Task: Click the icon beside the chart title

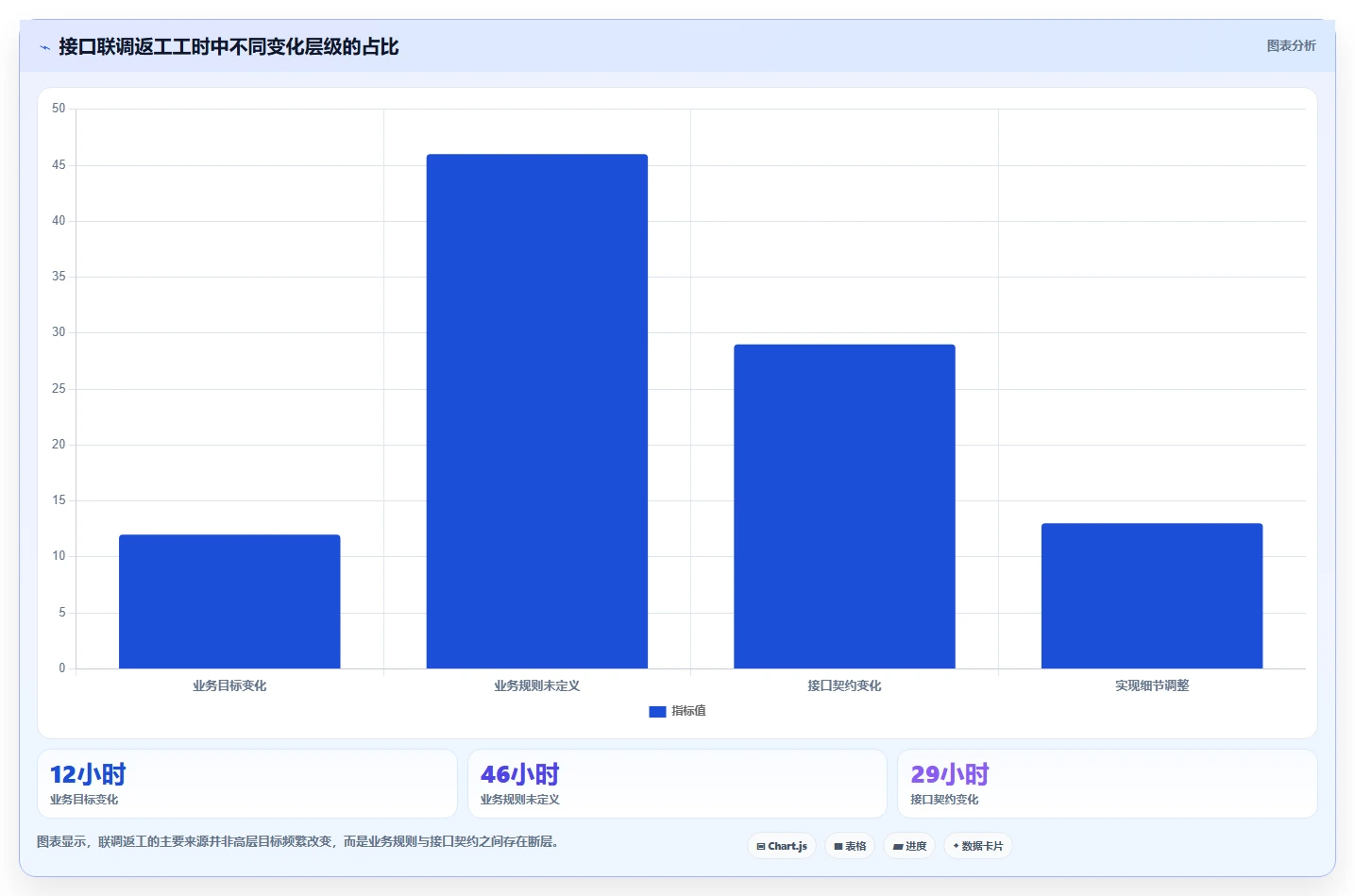Action: tap(44, 47)
